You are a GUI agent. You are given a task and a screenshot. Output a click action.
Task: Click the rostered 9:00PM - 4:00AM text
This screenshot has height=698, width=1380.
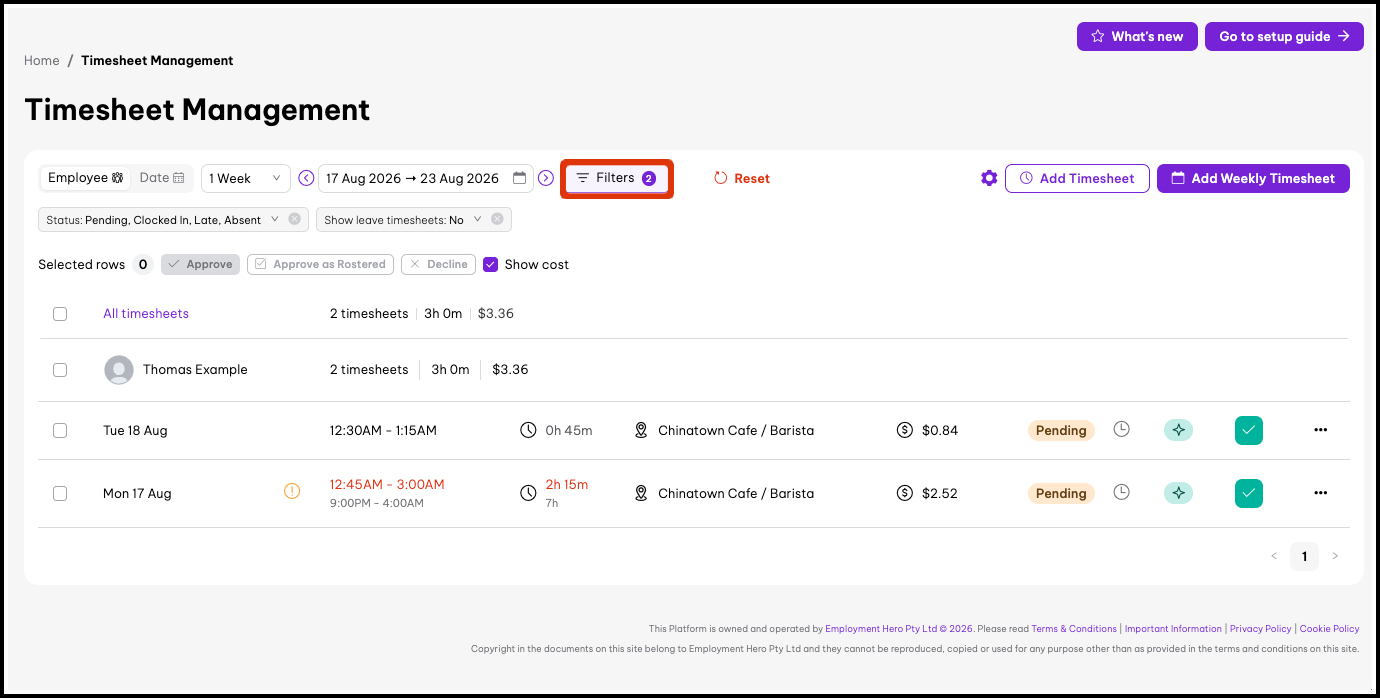click(x=377, y=503)
